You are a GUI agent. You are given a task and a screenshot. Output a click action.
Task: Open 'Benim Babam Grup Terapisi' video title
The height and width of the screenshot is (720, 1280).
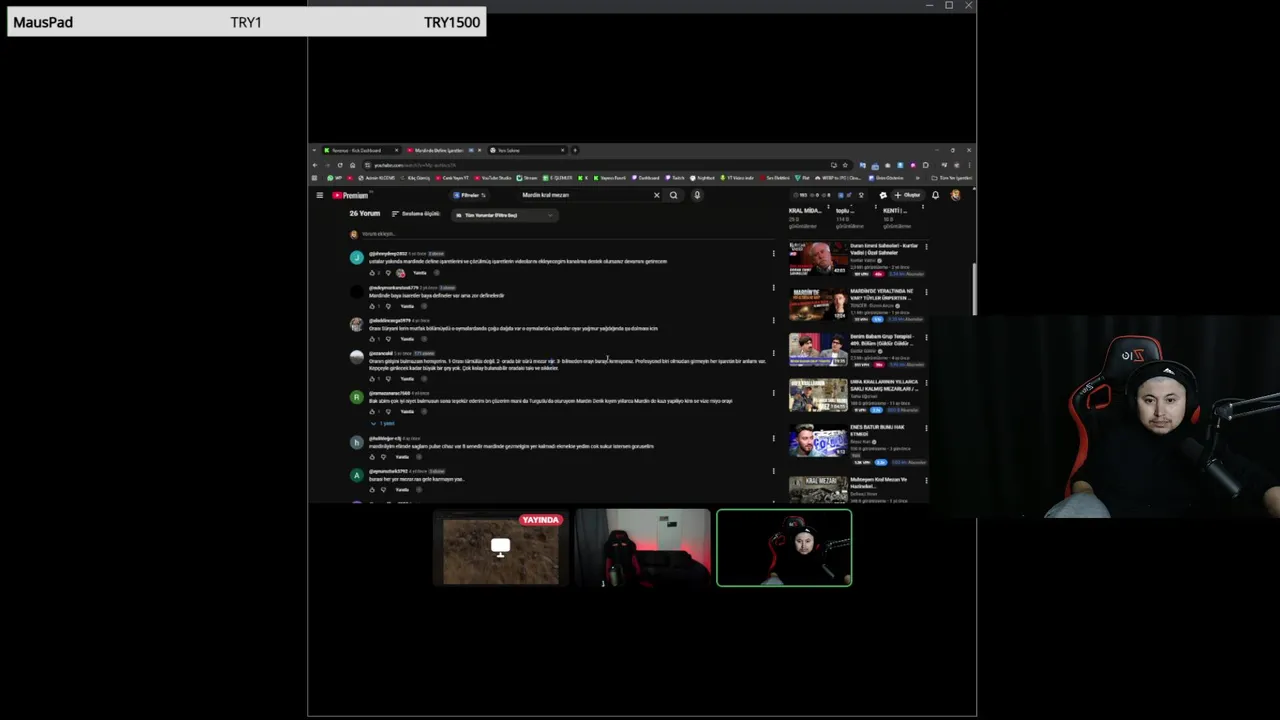pyautogui.click(x=881, y=339)
